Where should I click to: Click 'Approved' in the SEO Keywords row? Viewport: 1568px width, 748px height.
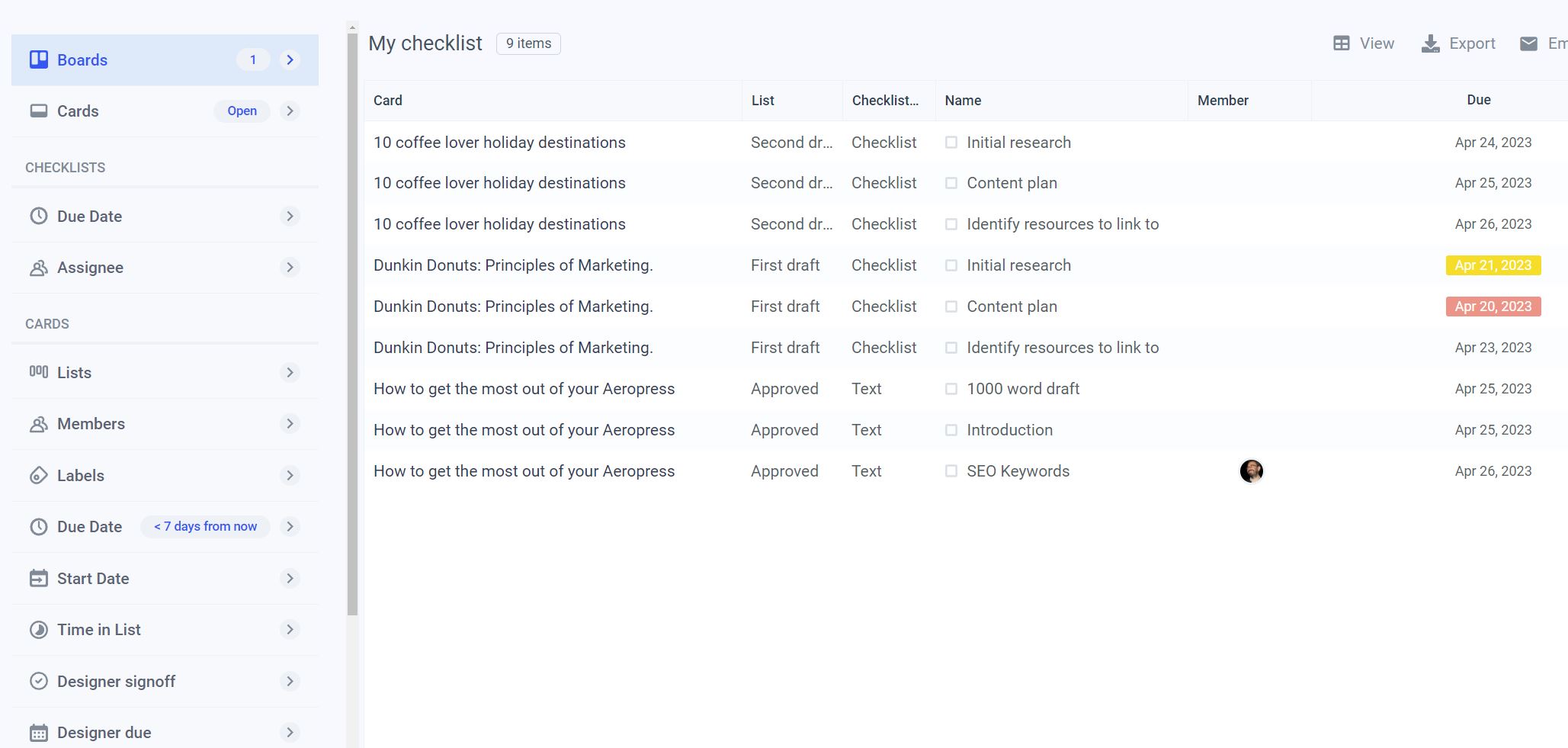tap(784, 471)
